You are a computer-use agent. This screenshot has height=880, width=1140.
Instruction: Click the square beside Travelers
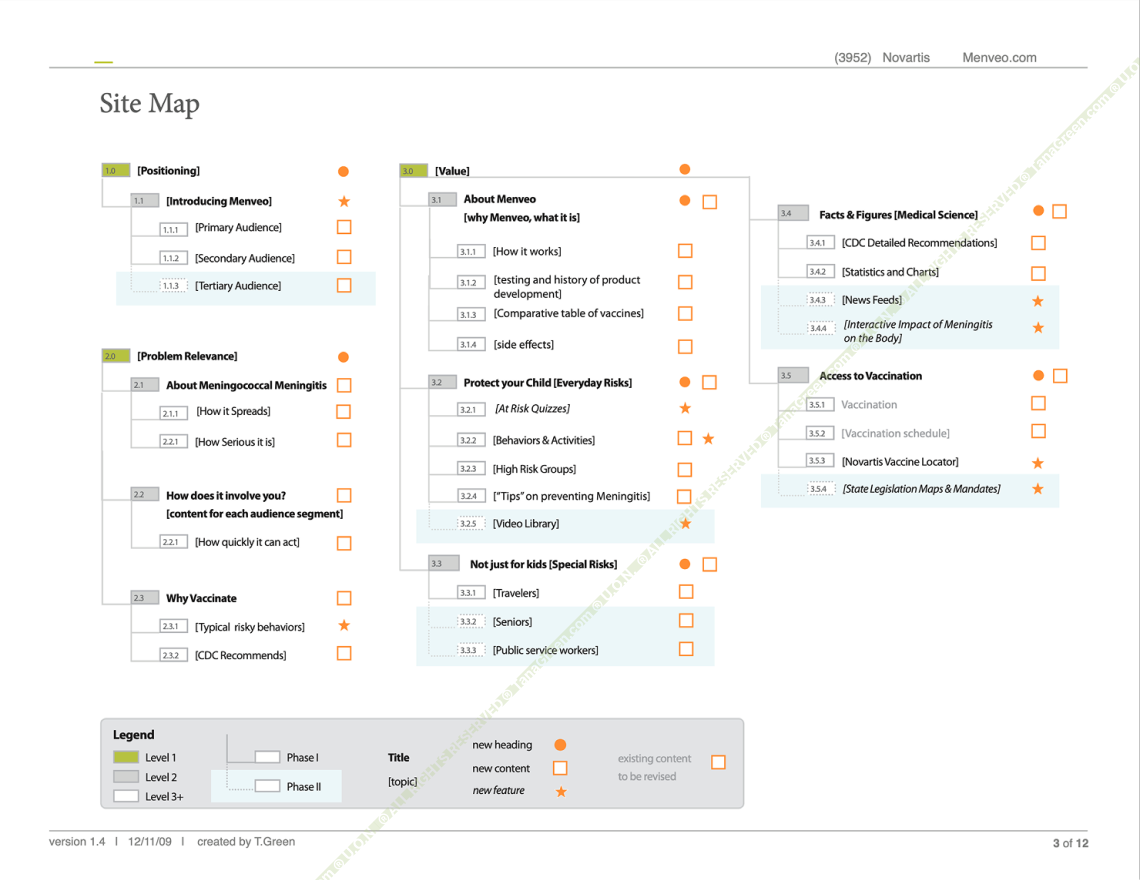coord(686,591)
